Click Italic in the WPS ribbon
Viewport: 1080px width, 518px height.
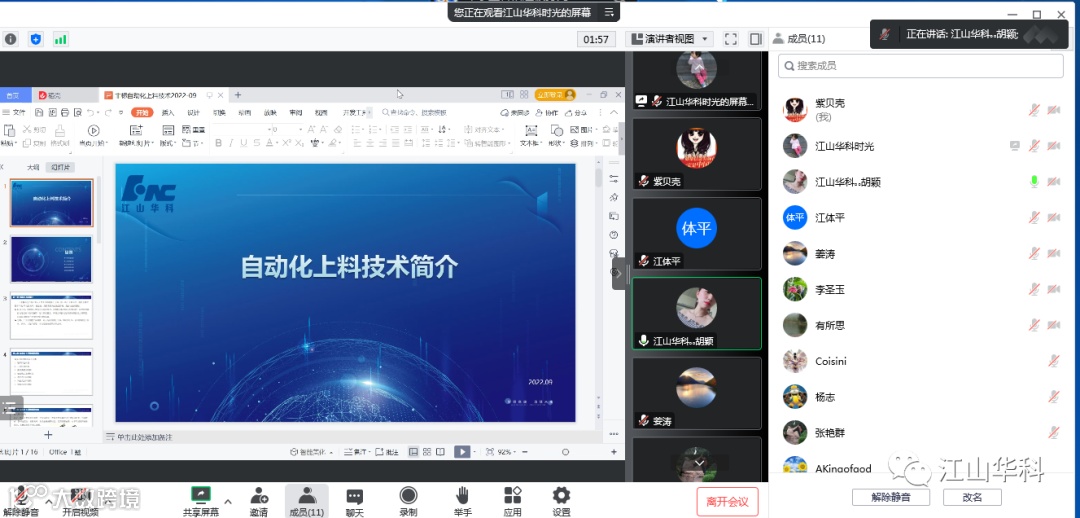coord(231,143)
